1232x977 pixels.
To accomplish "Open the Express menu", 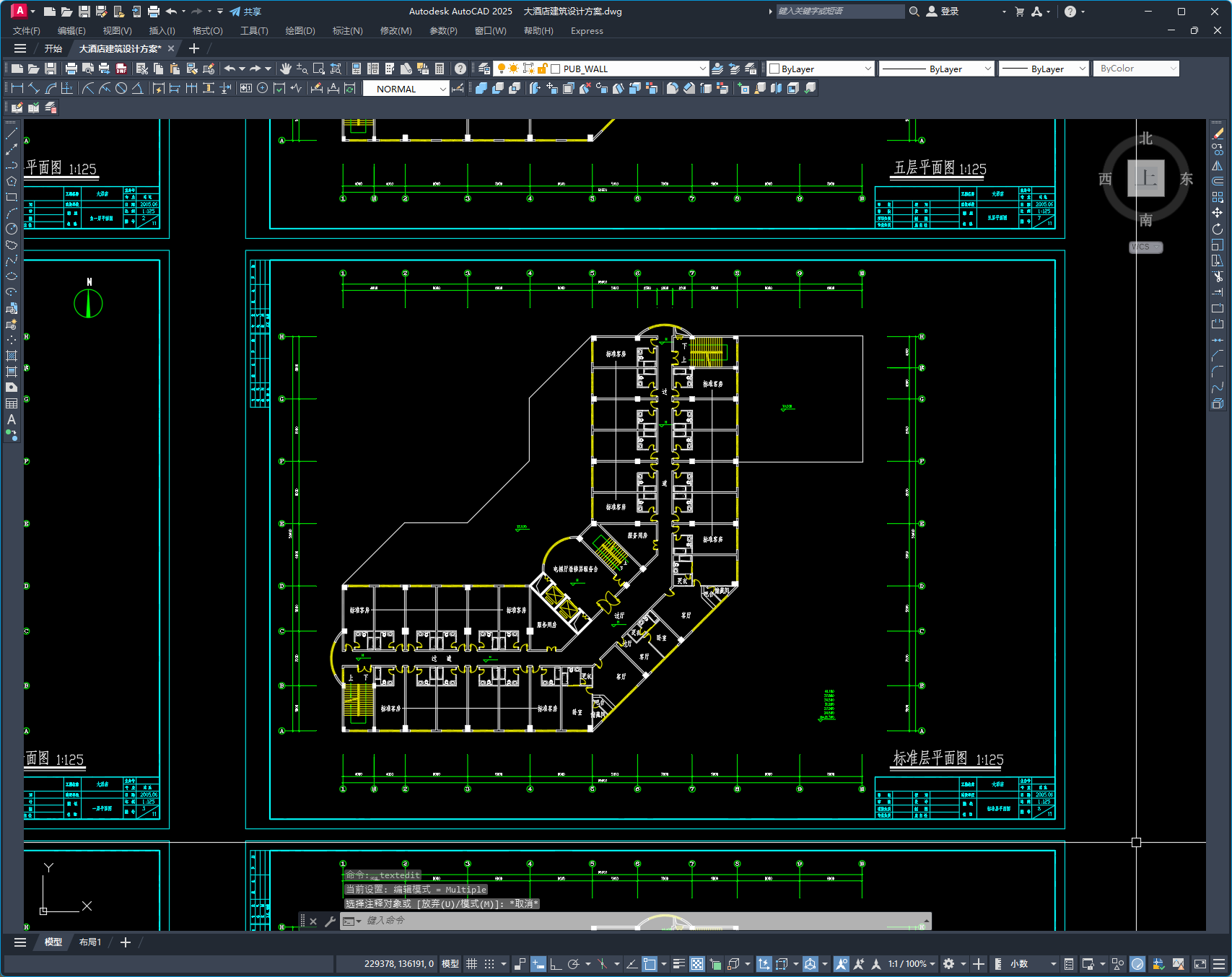I will coord(587,31).
